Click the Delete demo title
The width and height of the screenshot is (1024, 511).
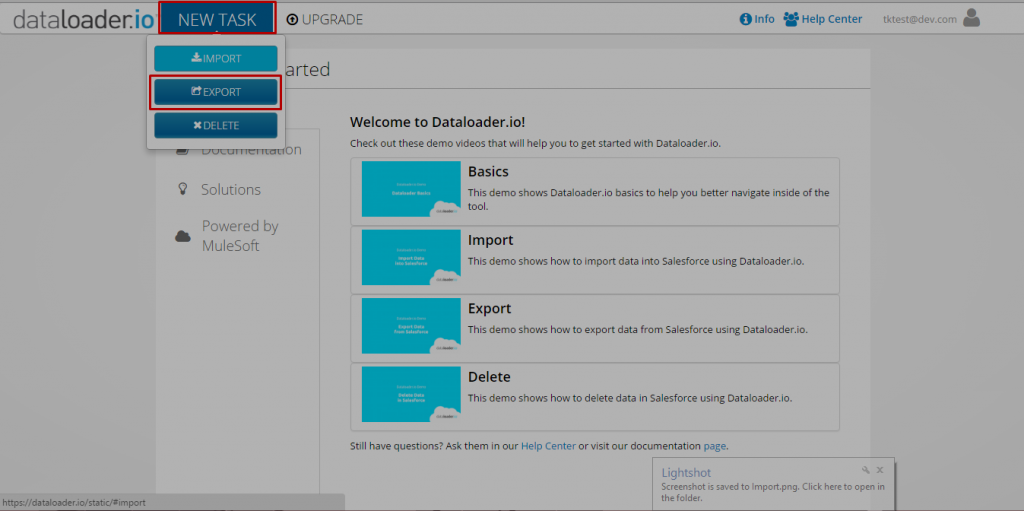[489, 377]
